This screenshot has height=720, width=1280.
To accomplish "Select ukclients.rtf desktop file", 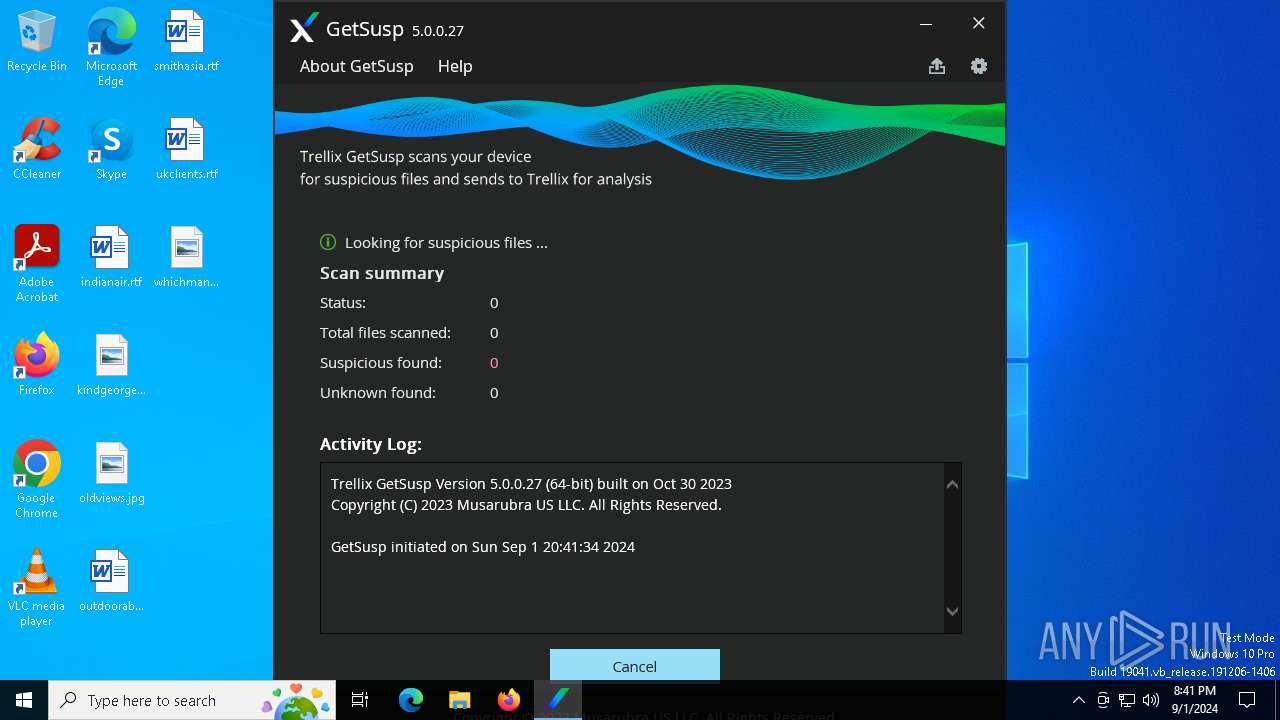I will [186, 149].
